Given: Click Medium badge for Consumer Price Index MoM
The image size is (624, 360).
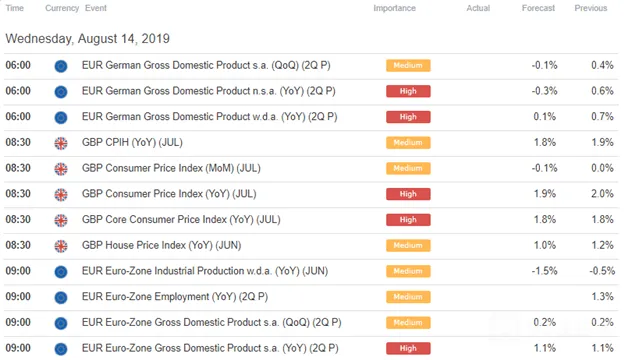Looking at the screenshot, I should (x=408, y=168).
